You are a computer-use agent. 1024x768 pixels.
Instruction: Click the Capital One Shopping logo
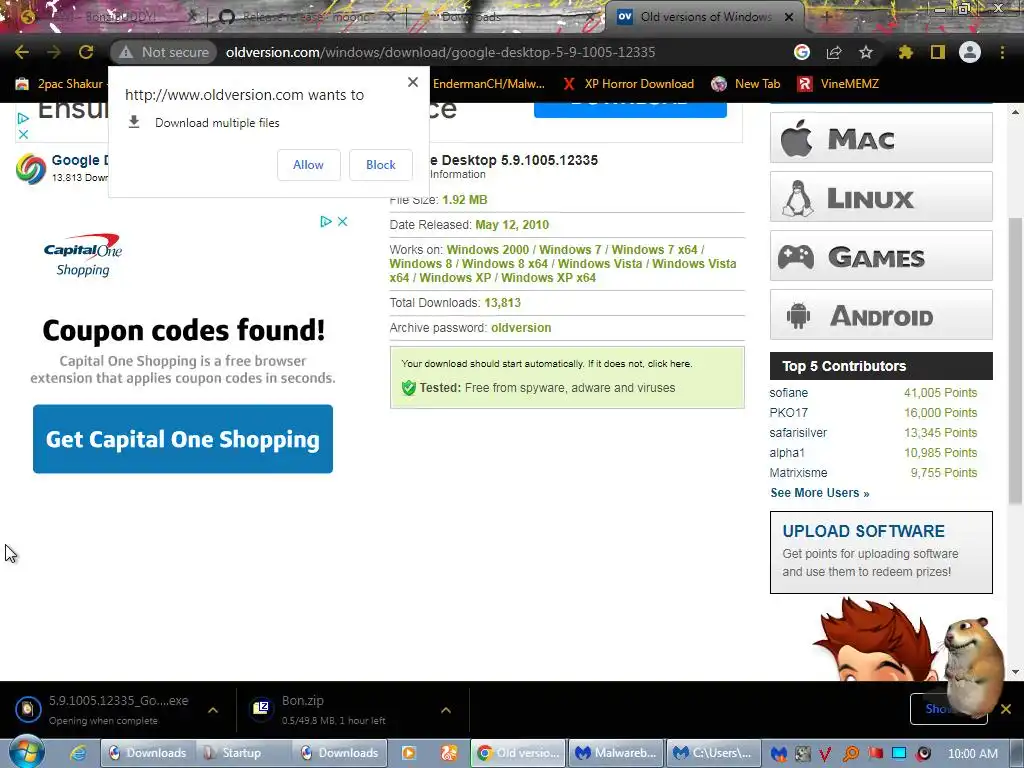tap(83, 255)
